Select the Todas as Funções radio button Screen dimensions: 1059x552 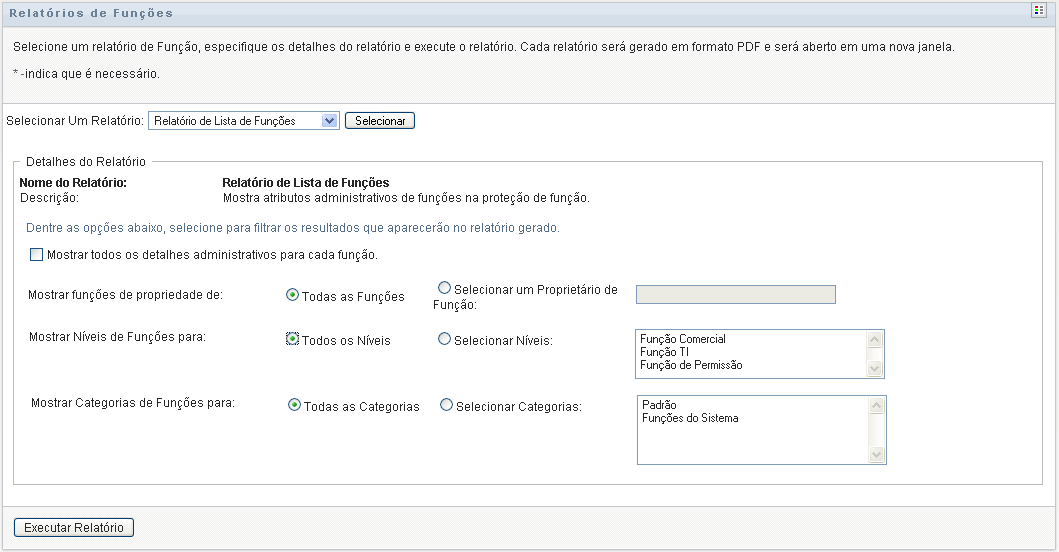click(293, 295)
